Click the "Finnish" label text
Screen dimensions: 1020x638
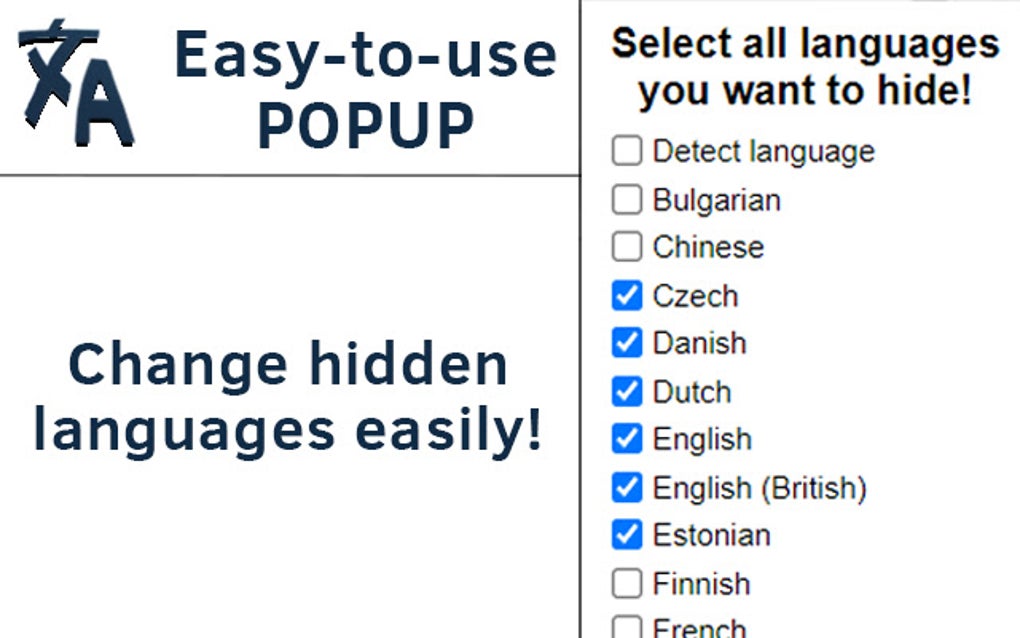click(701, 583)
